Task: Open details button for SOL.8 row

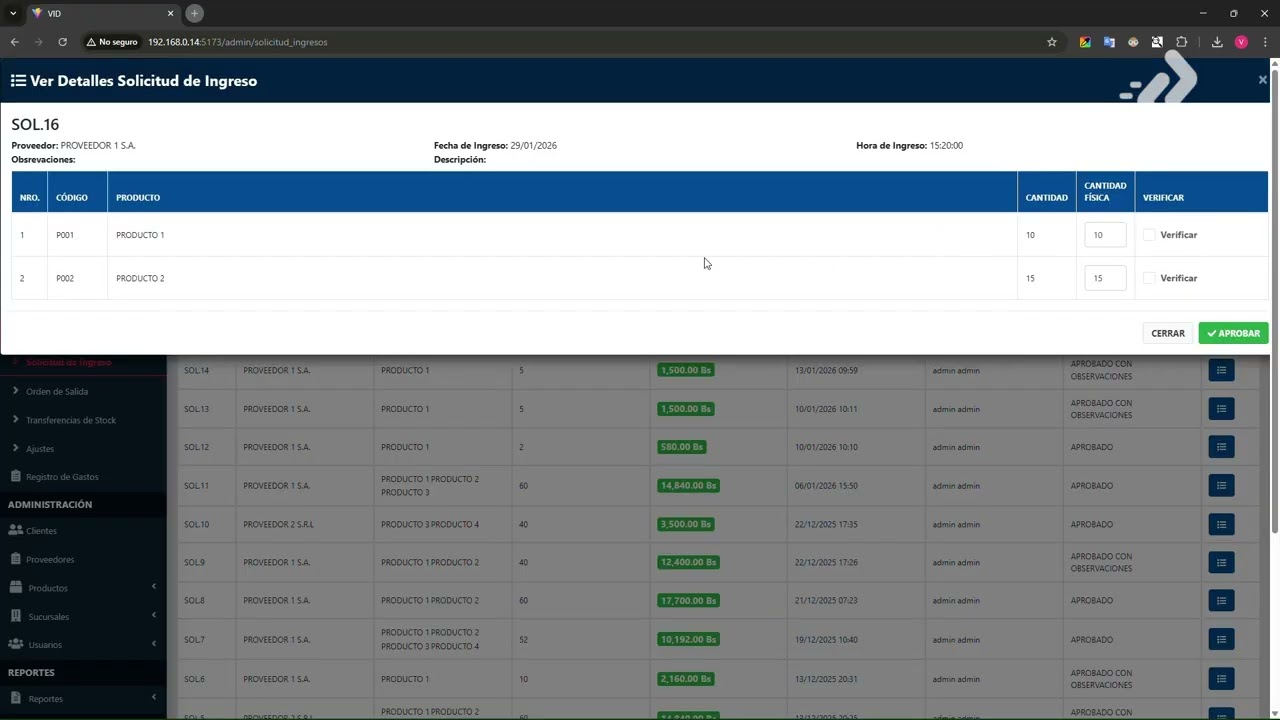Action: tap(1221, 601)
